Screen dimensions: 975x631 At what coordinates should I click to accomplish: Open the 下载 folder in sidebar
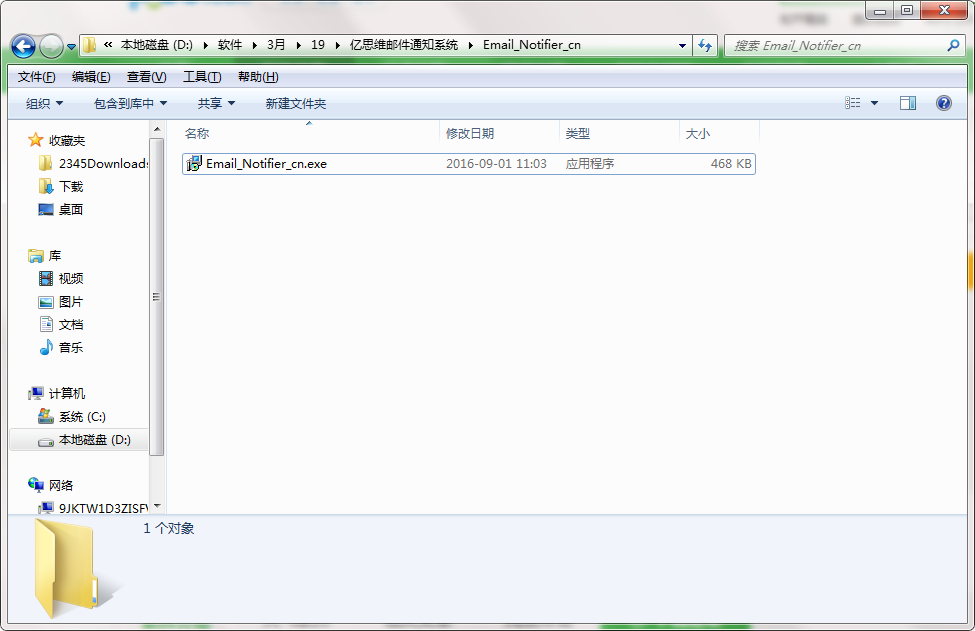[x=69, y=186]
